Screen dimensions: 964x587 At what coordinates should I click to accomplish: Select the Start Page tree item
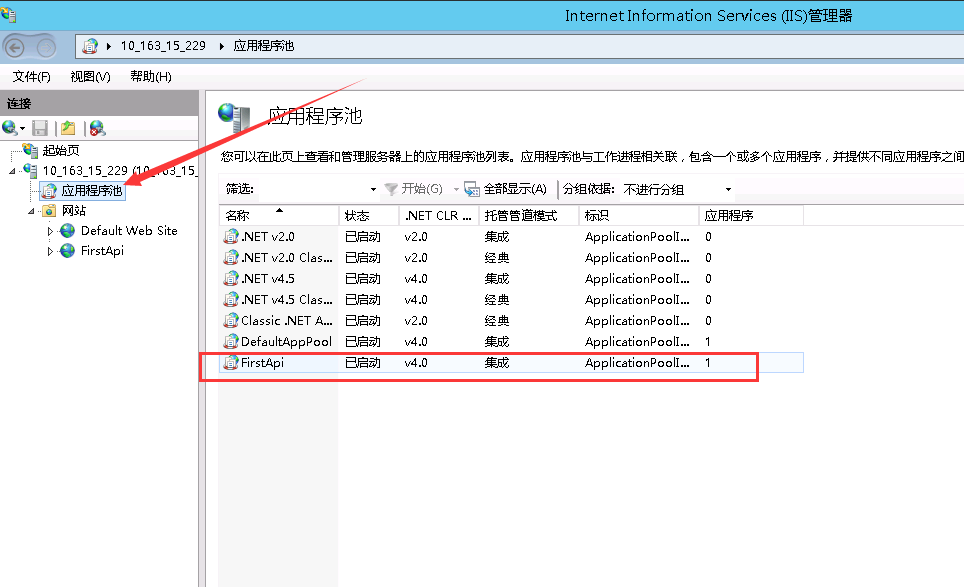[61, 150]
